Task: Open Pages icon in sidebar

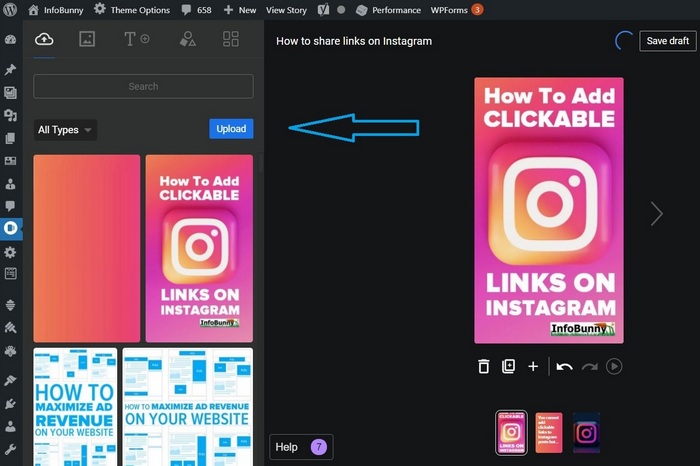Action: pyautogui.click(x=10, y=138)
